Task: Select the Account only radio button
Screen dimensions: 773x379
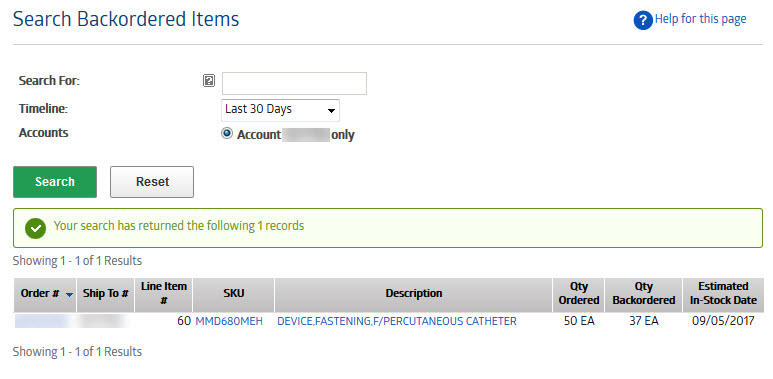Action: click(227, 134)
